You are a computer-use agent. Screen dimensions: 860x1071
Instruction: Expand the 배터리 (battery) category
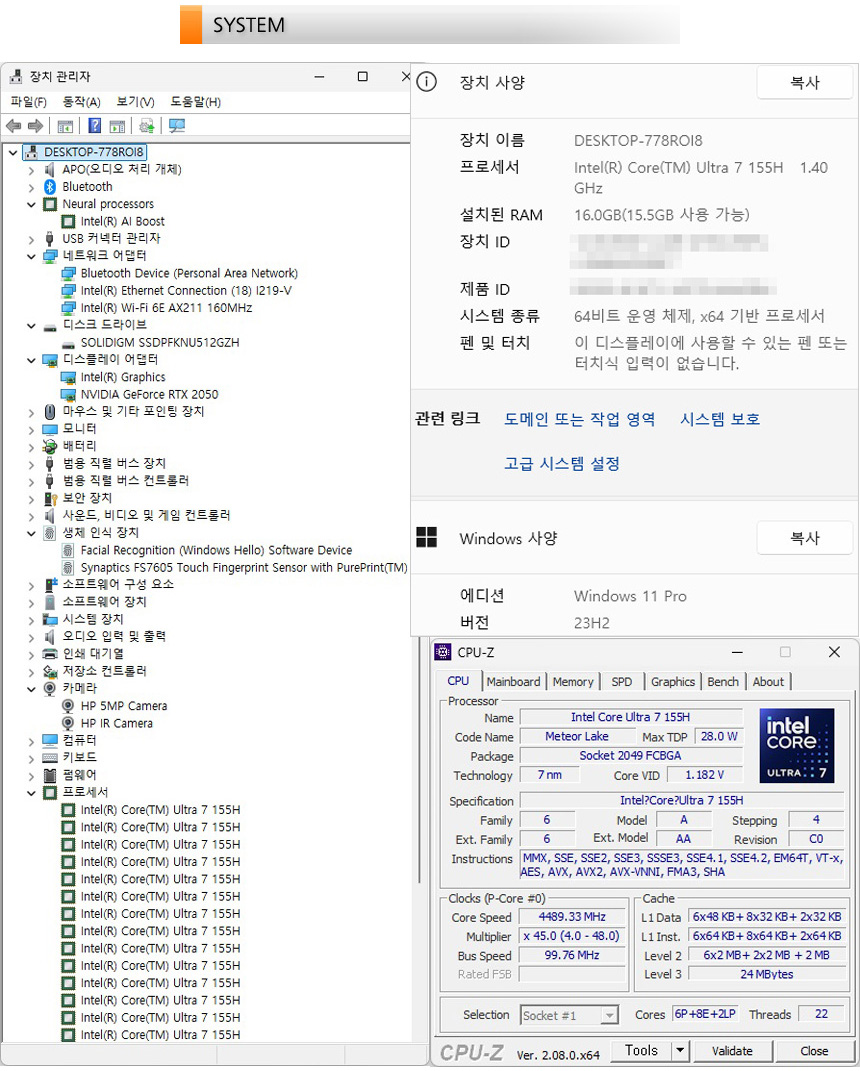[x=31, y=446]
